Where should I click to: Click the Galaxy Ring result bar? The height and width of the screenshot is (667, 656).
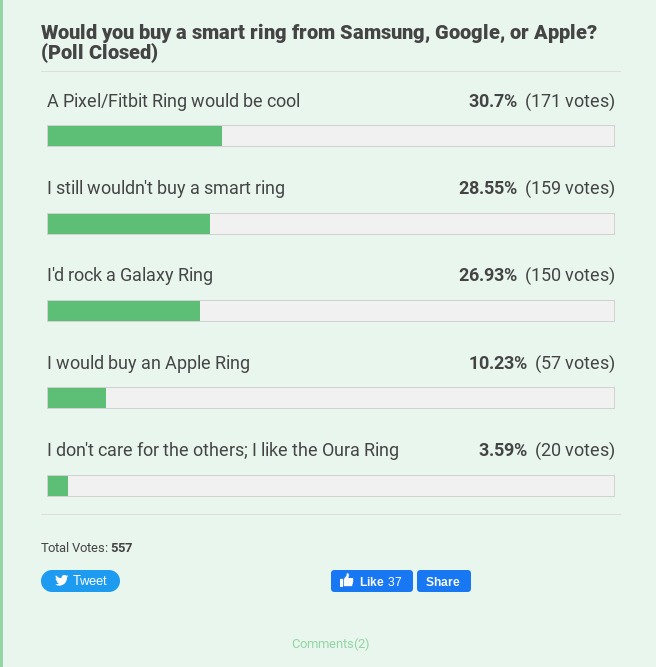coord(331,311)
